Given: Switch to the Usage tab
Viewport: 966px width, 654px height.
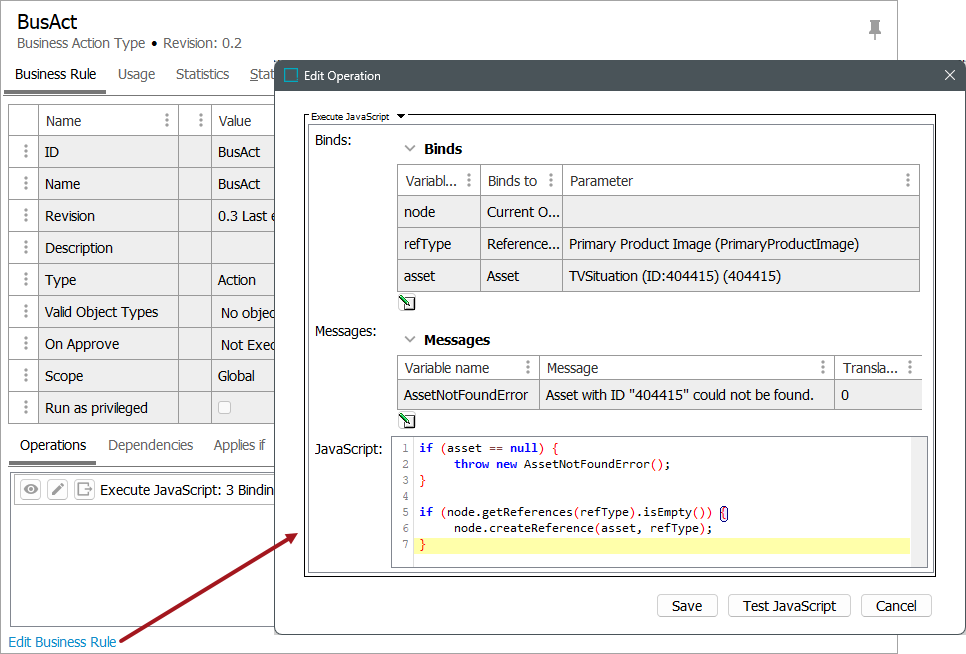Looking at the screenshot, I should [136, 75].
